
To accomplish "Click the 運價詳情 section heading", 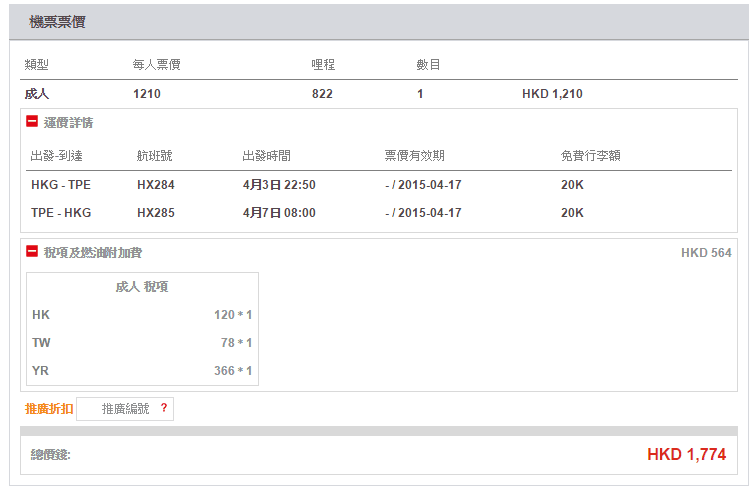I will click(x=68, y=122).
